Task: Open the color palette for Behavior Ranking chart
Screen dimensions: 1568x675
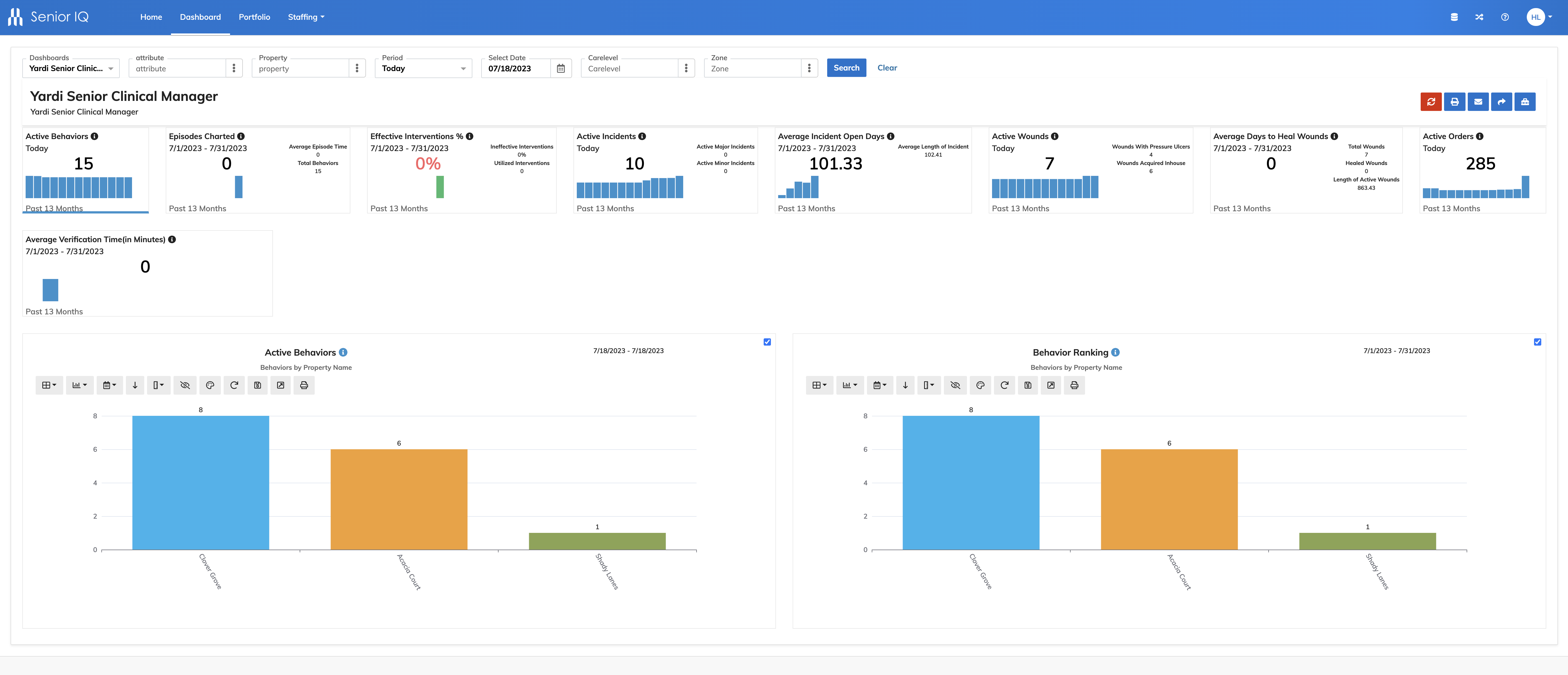Action: (981, 385)
